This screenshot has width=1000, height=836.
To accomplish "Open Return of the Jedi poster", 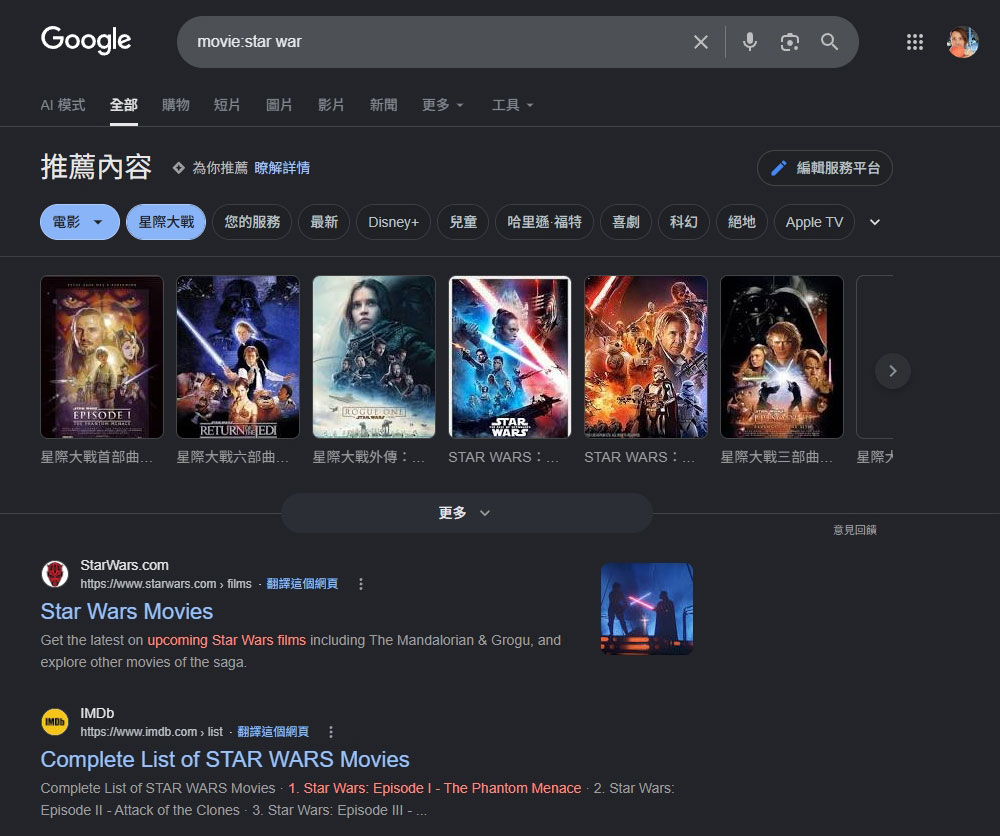I will (x=238, y=356).
